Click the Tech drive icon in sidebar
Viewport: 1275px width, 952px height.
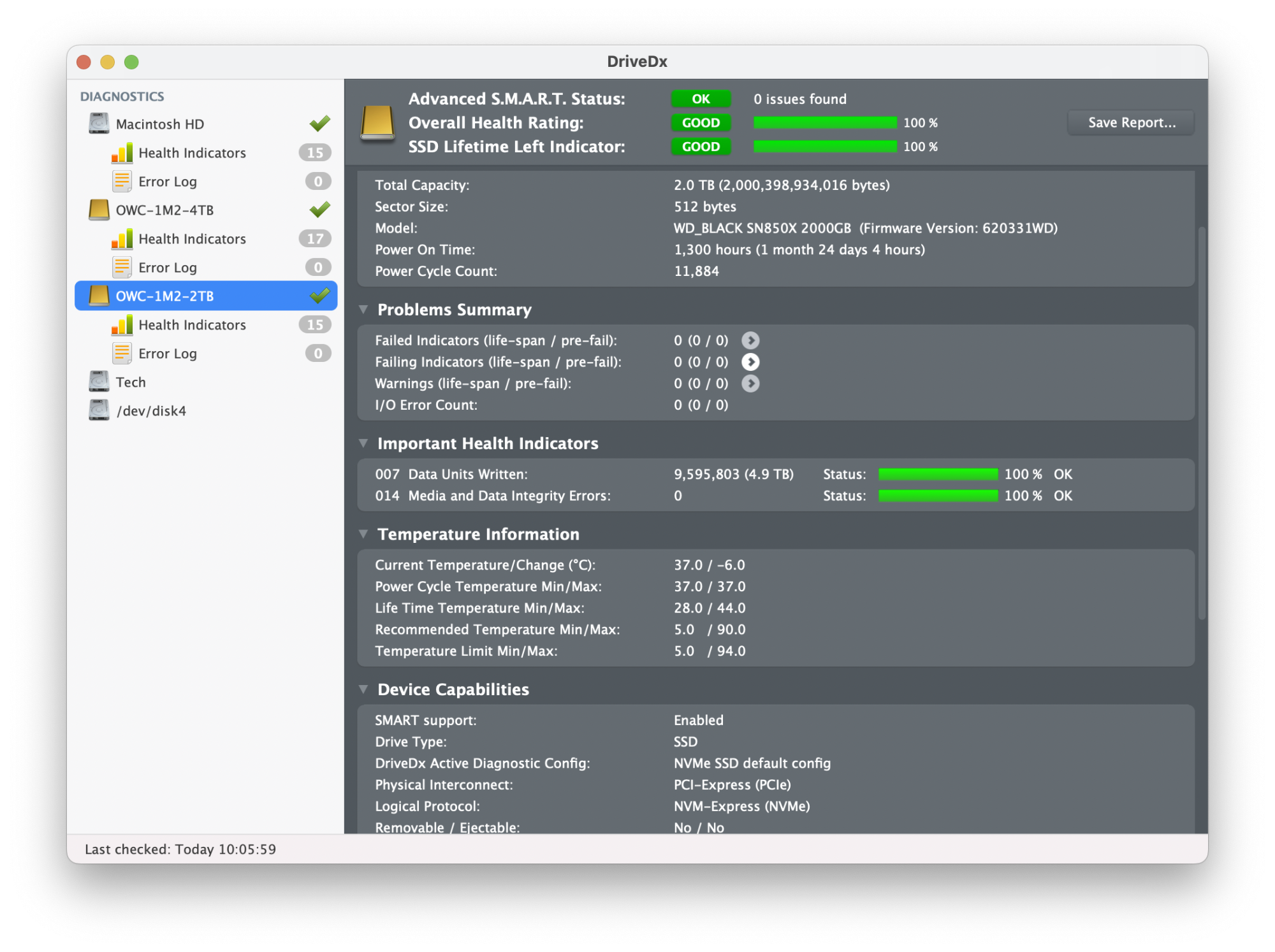pyautogui.click(x=99, y=382)
